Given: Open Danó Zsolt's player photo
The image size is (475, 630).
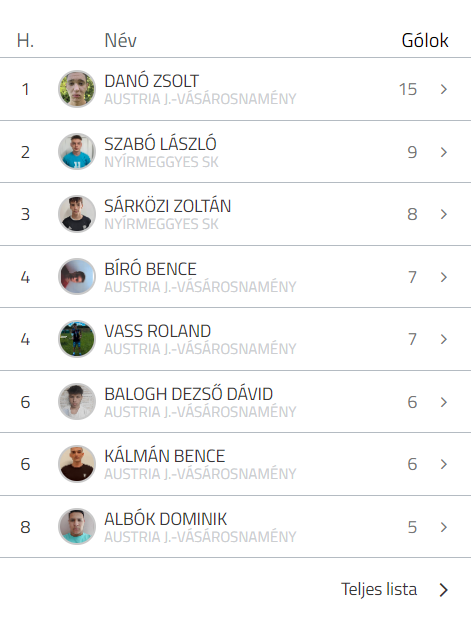Looking at the screenshot, I should [77, 89].
